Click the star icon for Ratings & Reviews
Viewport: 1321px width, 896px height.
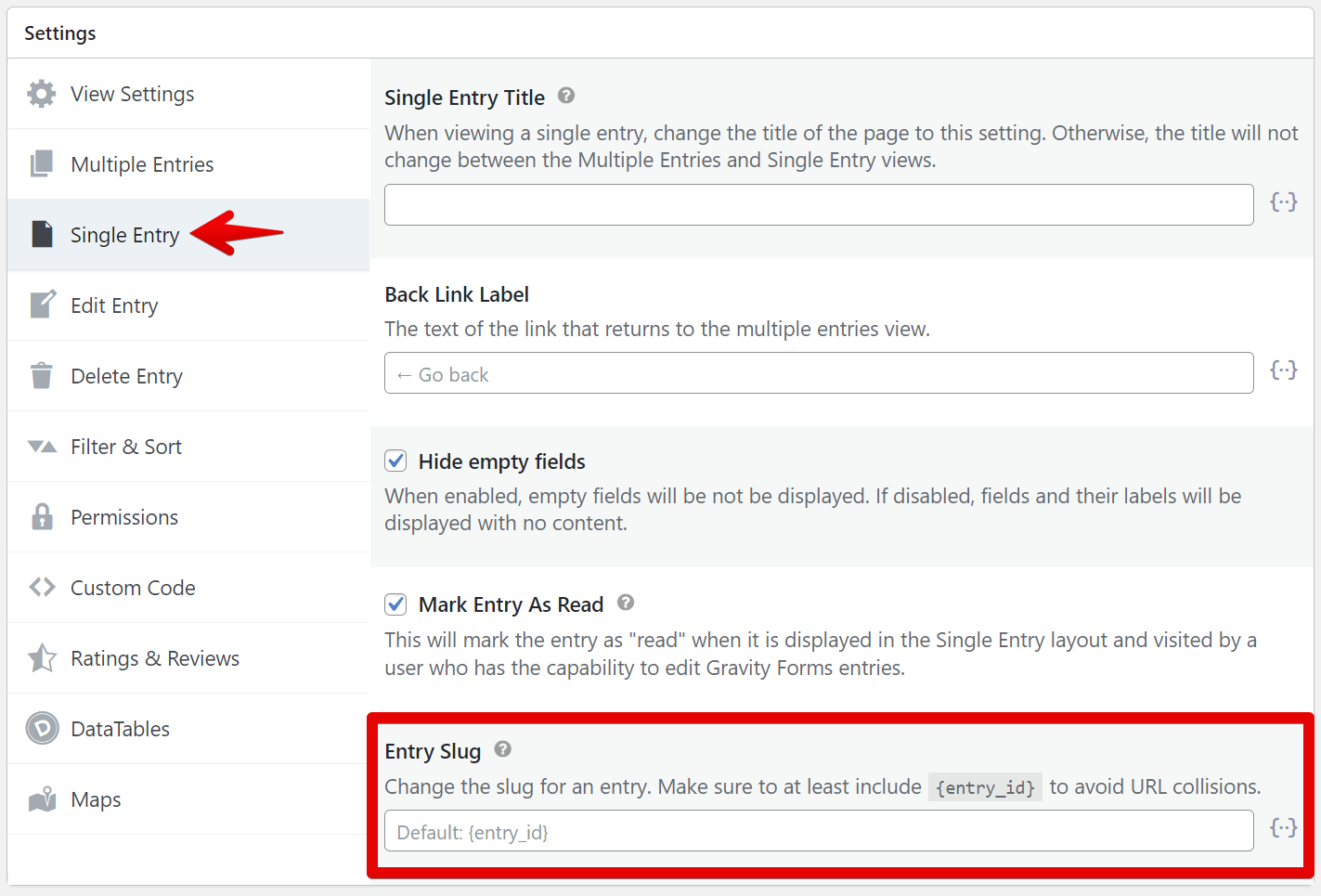pyautogui.click(x=42, y=658)
